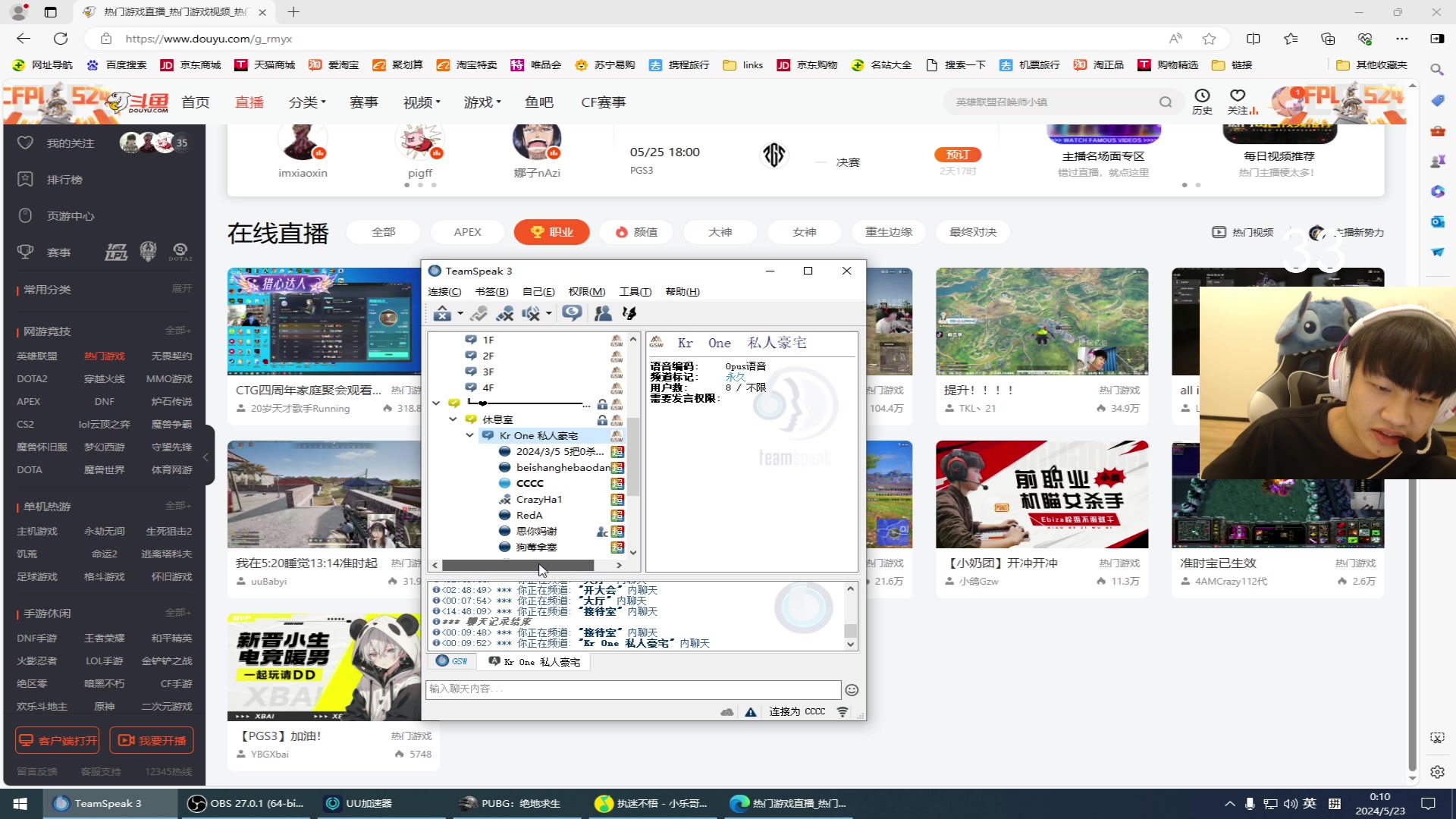Switch to Kr One 私人豪宅 chat tab
This screenshot has width=1456, height=819.
535,661
